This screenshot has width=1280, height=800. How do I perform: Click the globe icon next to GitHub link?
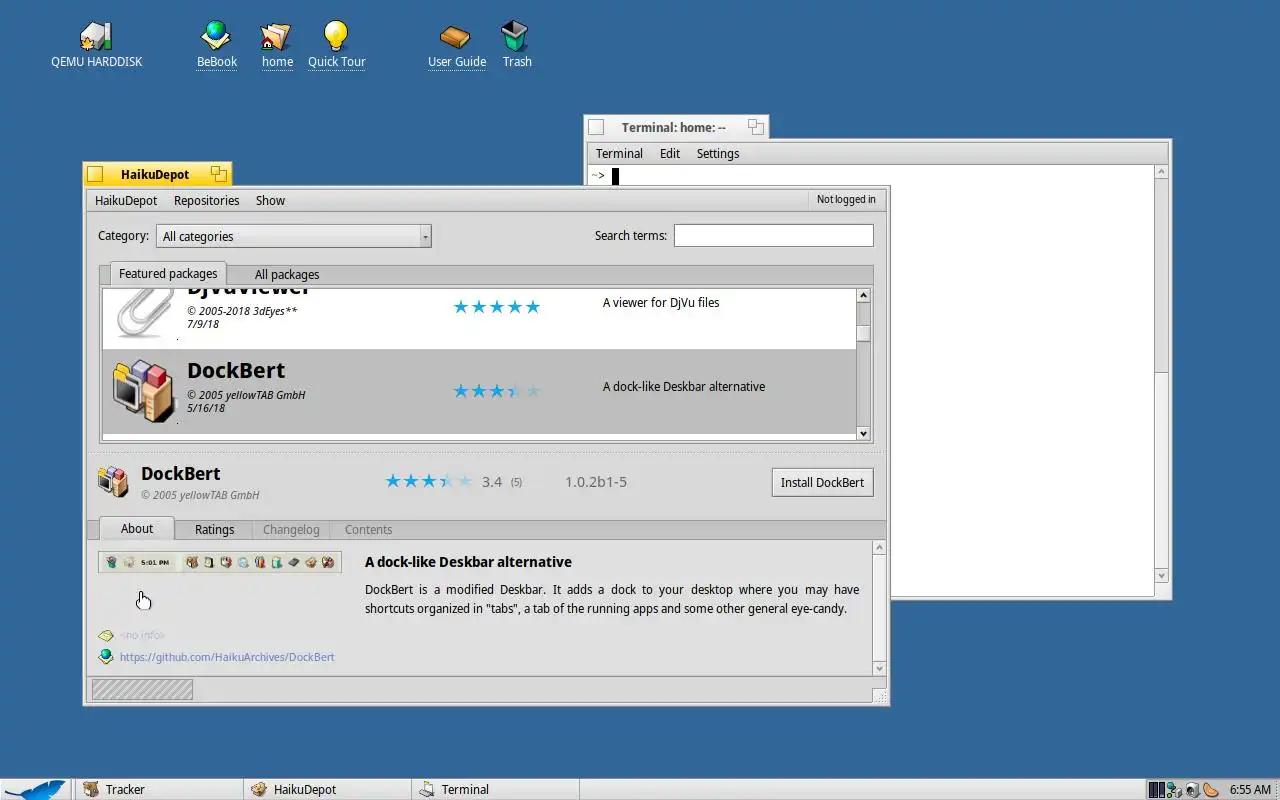(x=106, y=657)
